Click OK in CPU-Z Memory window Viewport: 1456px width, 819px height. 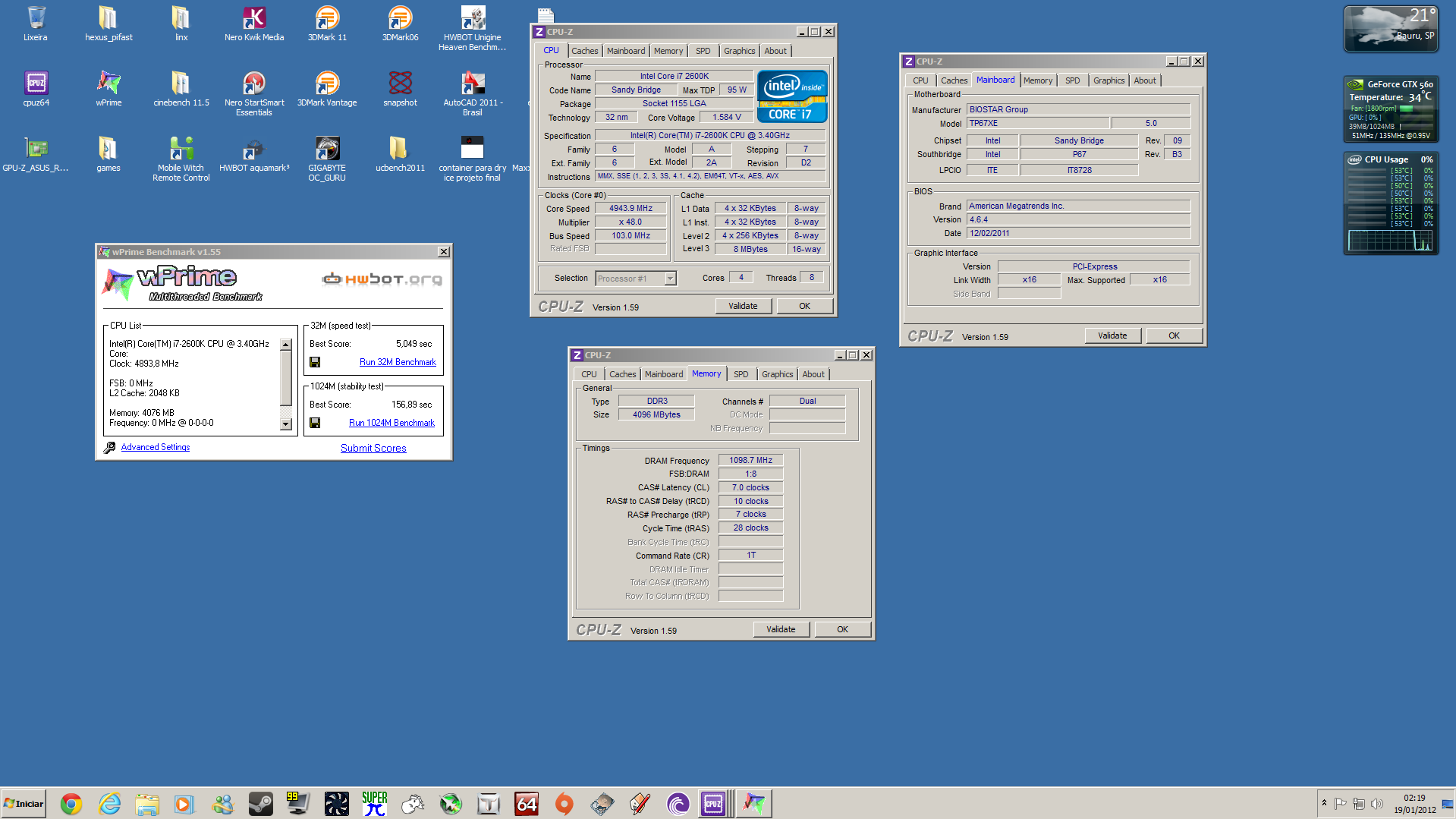pyautogui.click(x=842, y=629)
